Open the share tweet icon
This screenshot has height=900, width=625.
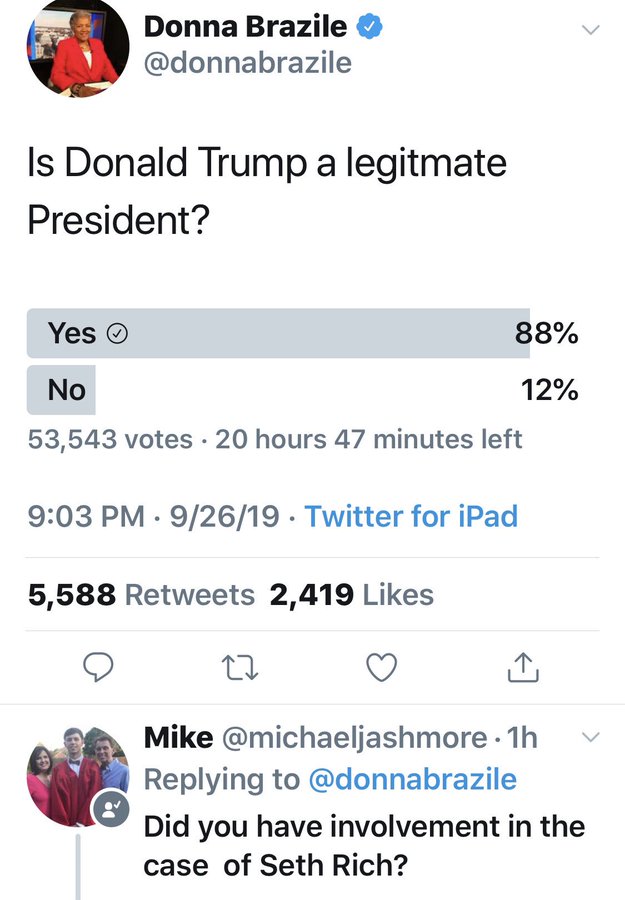pyautogui.click(x=523, y=667)
